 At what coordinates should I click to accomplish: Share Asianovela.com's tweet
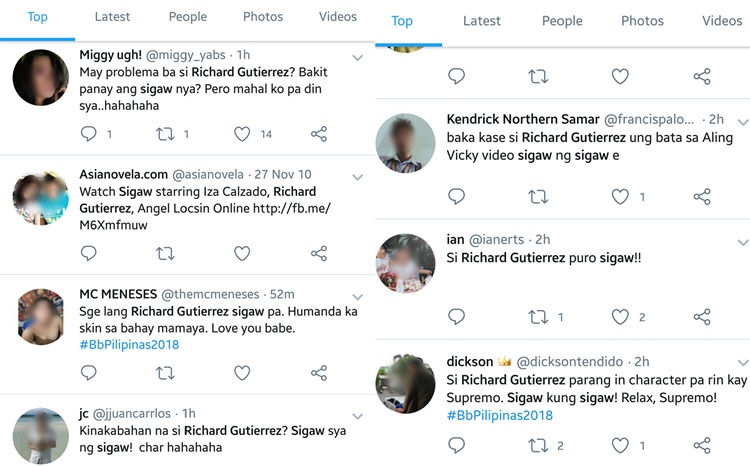click(319, 254)
